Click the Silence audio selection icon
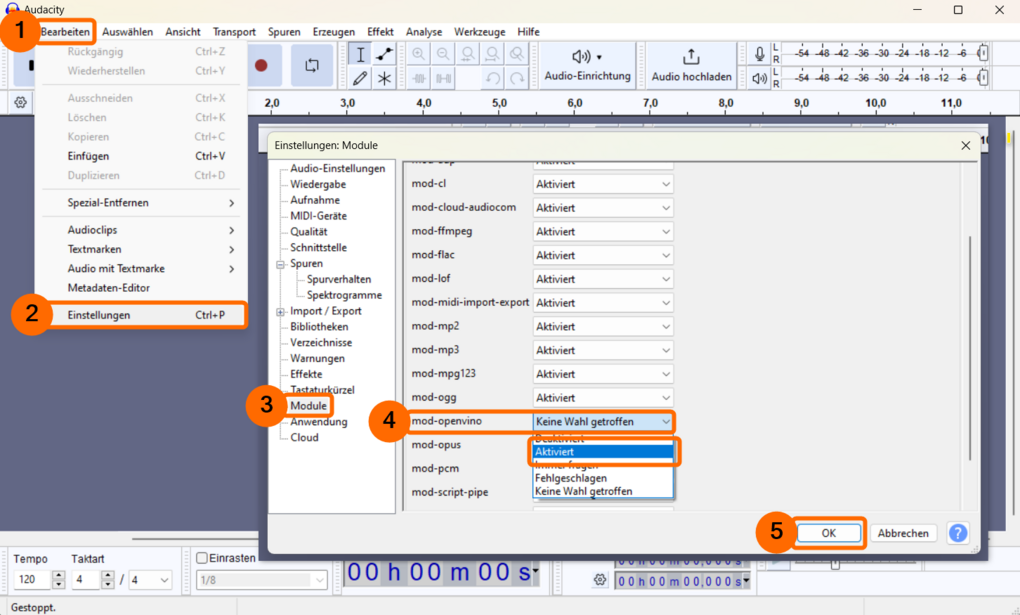 click(444, 79)
